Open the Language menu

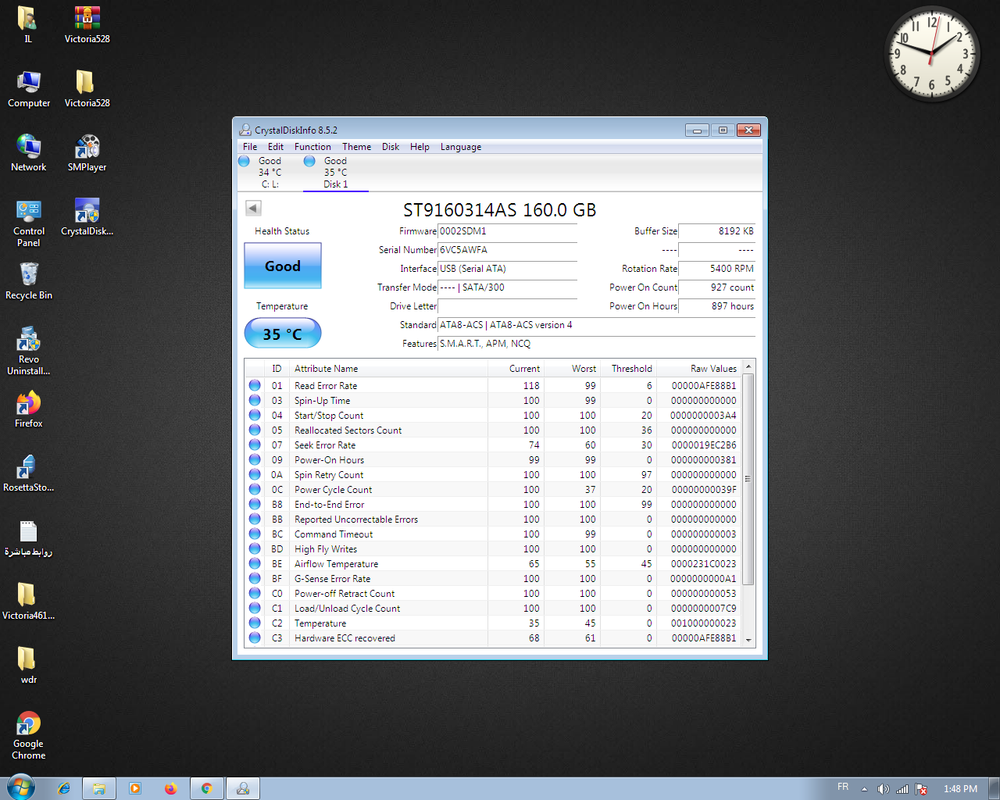(460, 147)
